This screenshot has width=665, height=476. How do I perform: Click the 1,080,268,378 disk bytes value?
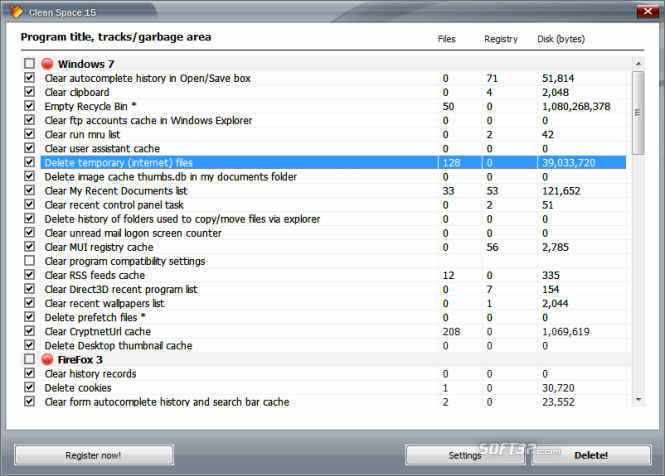(576, 106)
